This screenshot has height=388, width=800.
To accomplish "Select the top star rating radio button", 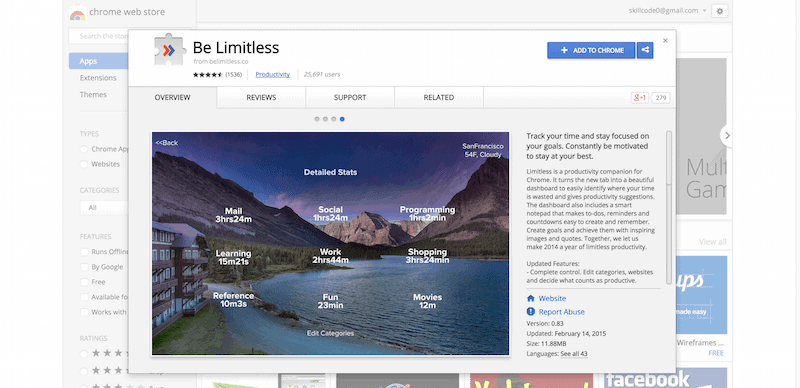I will click(x=84, y=353).
